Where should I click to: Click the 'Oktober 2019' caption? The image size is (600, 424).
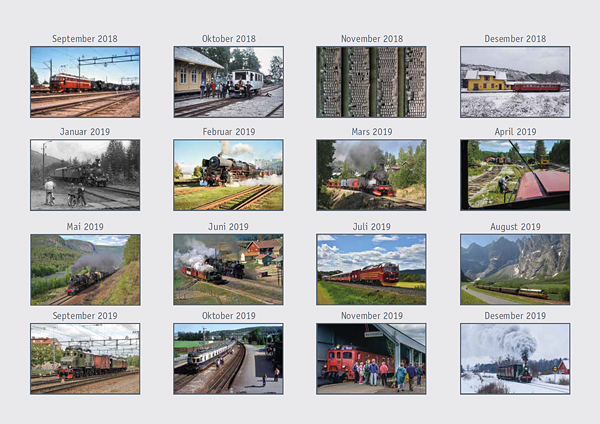228,316
